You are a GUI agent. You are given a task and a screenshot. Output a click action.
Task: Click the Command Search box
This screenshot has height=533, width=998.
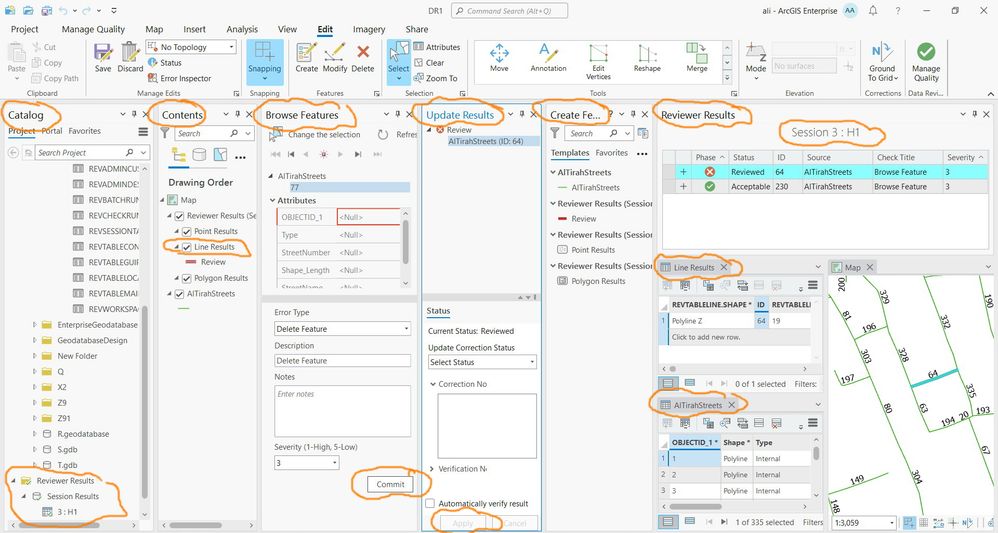[x=509, y=11]
